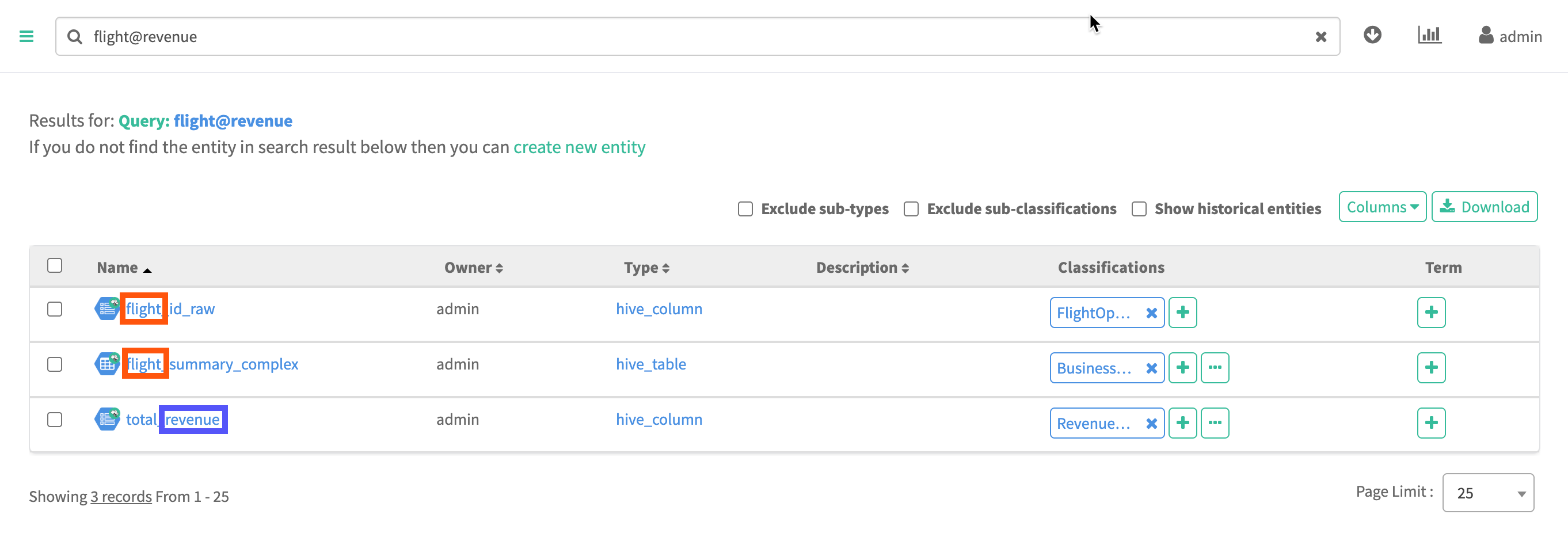Select the flight_summary_complex row checkbox
Viewport: 1568px width, 556px height.
(x=55, y=364)
